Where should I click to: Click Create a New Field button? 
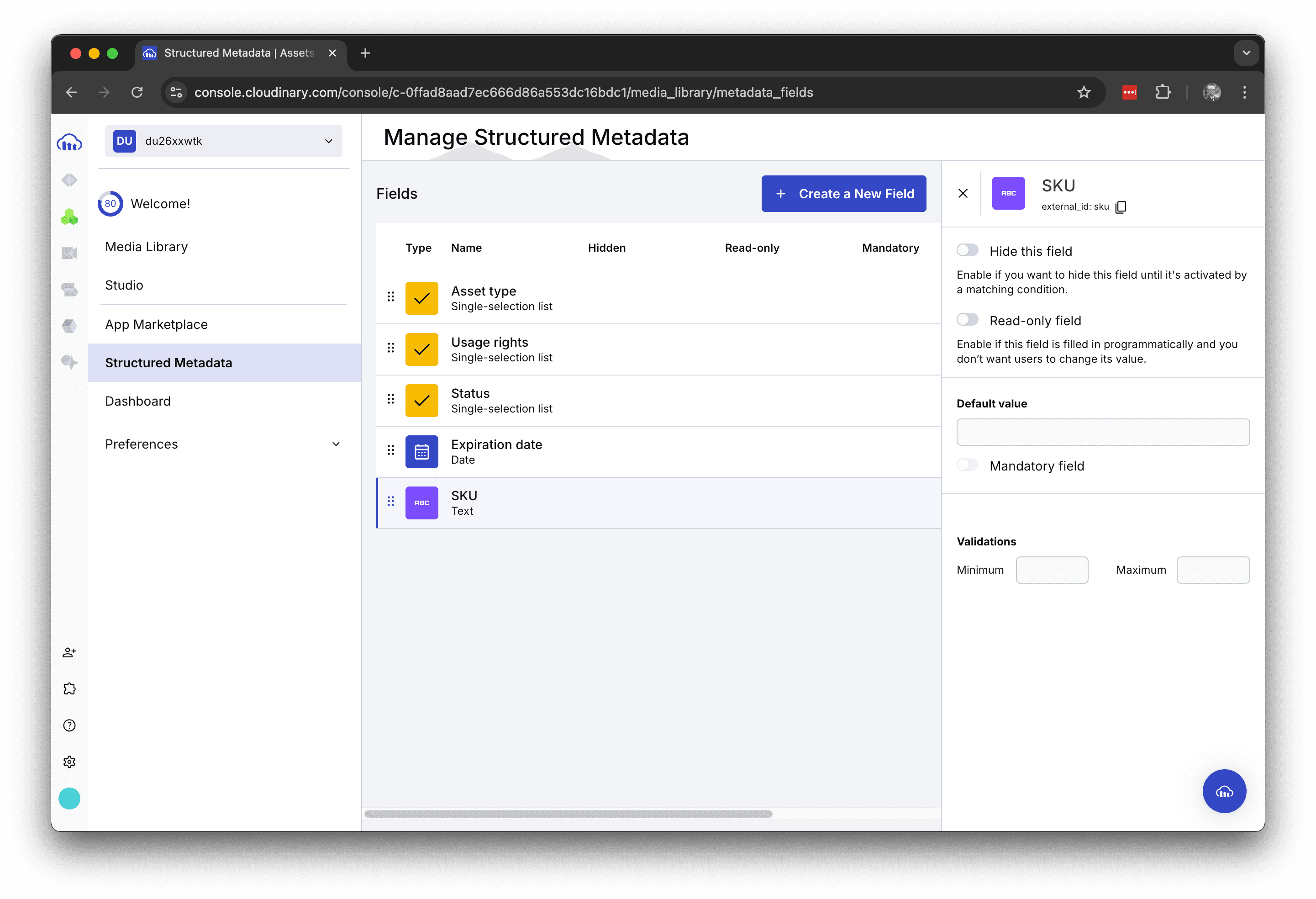click(843, 194)
